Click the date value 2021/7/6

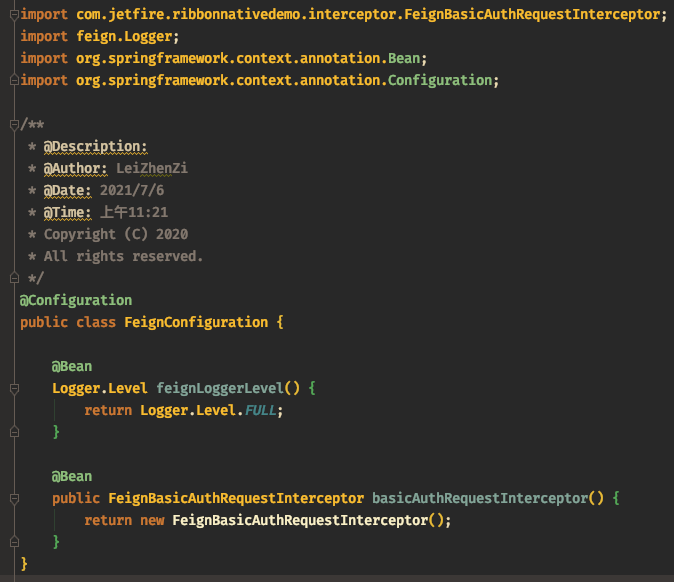tap(132, 190)
